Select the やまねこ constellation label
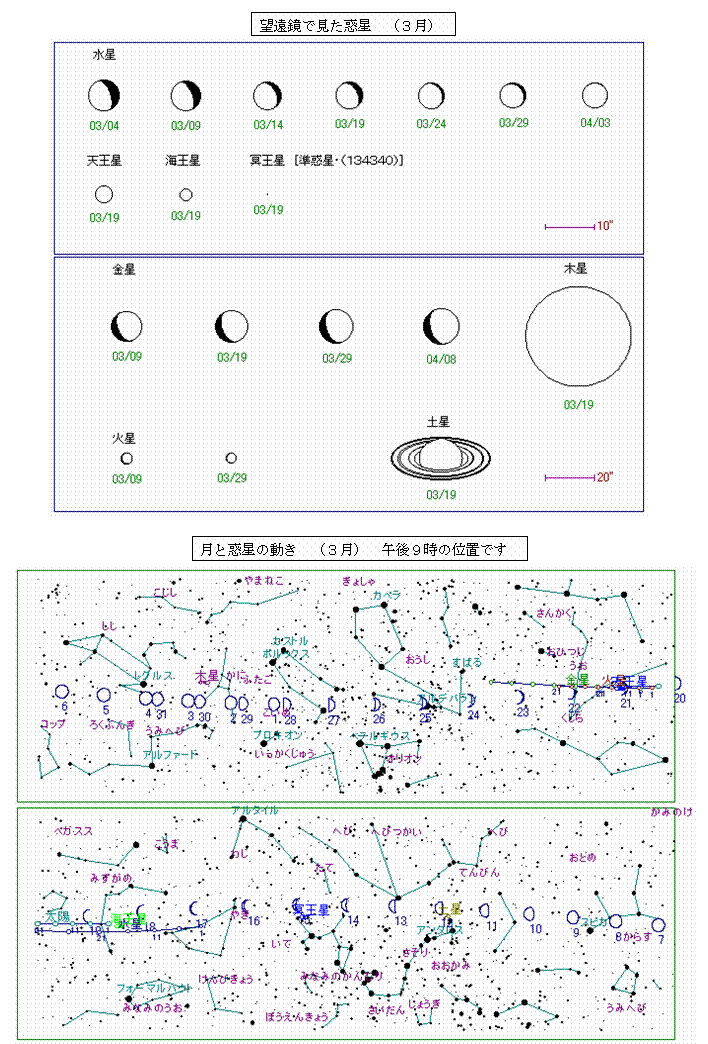 [264, 580]
